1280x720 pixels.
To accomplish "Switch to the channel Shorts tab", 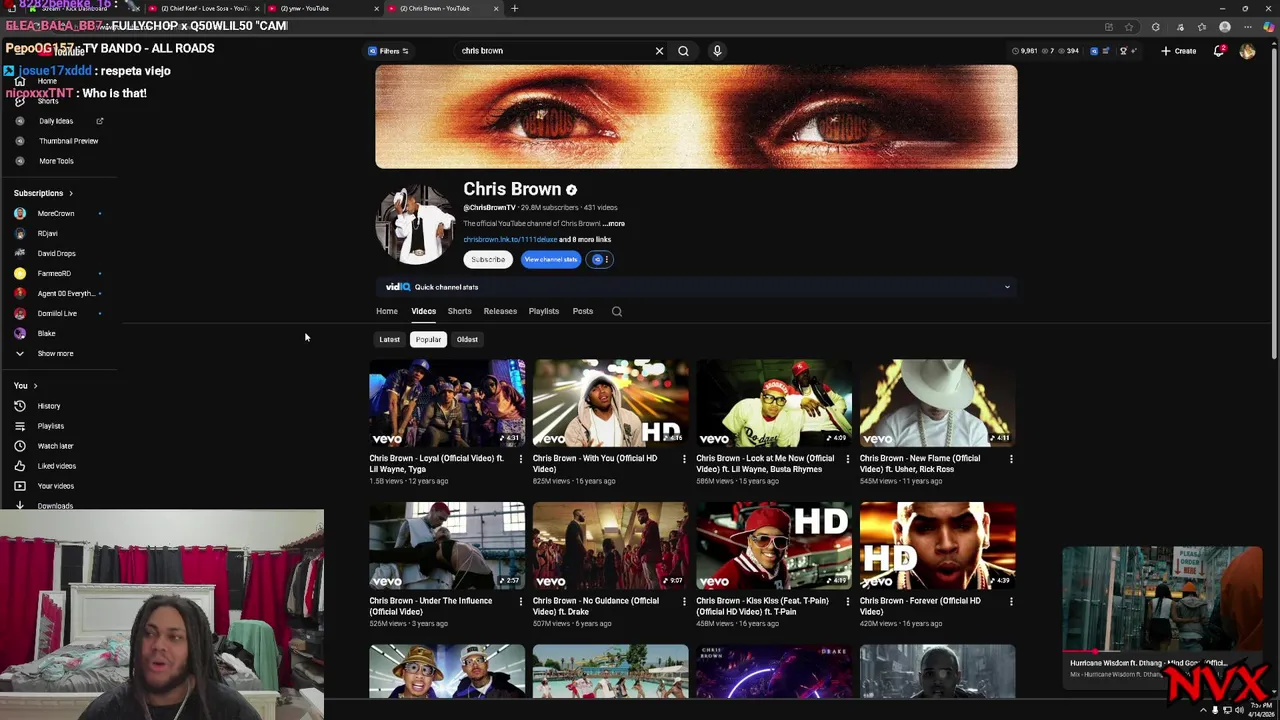I will click(x=459, y=311).
